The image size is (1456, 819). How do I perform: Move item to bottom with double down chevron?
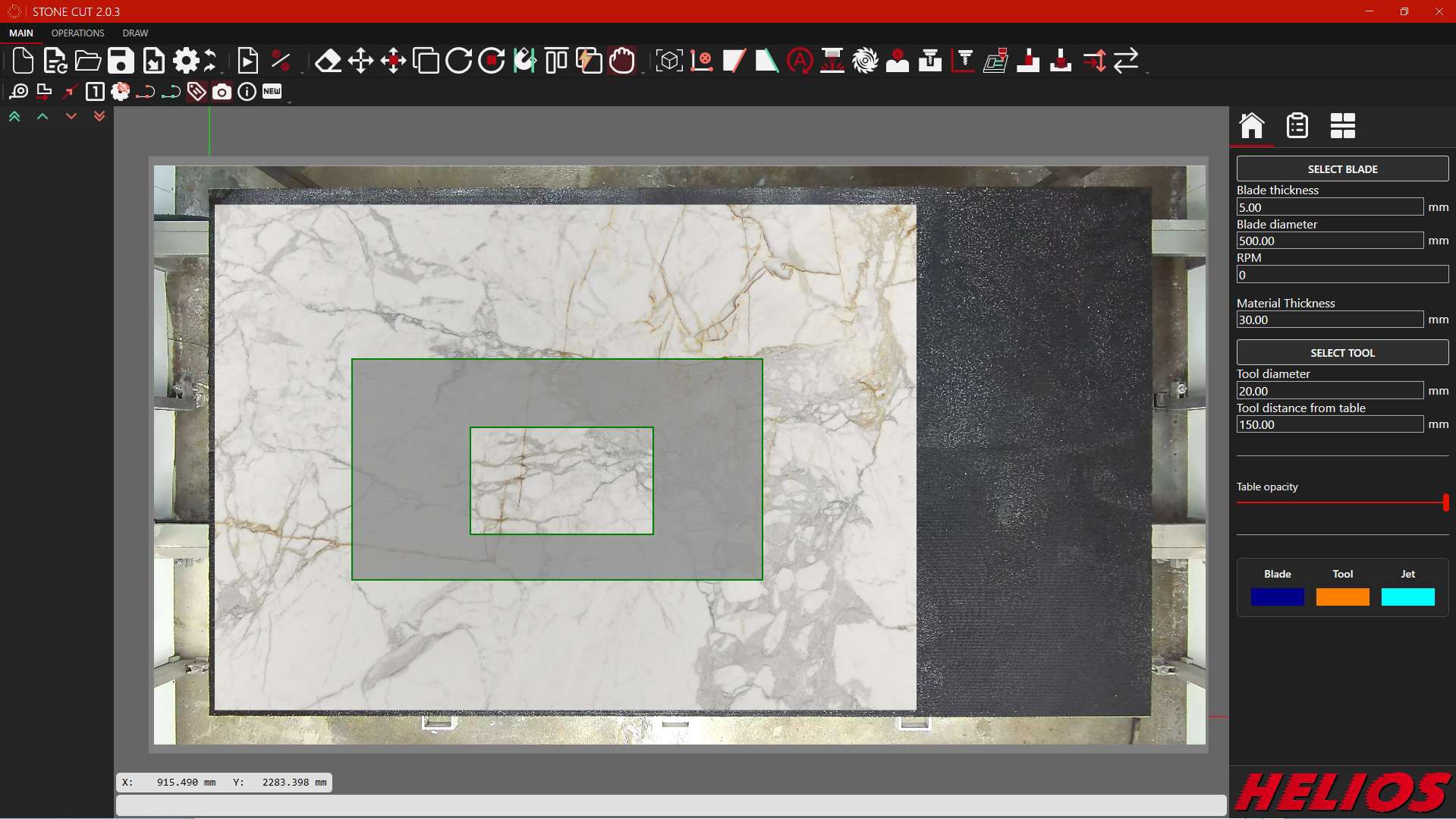point(99,116)
